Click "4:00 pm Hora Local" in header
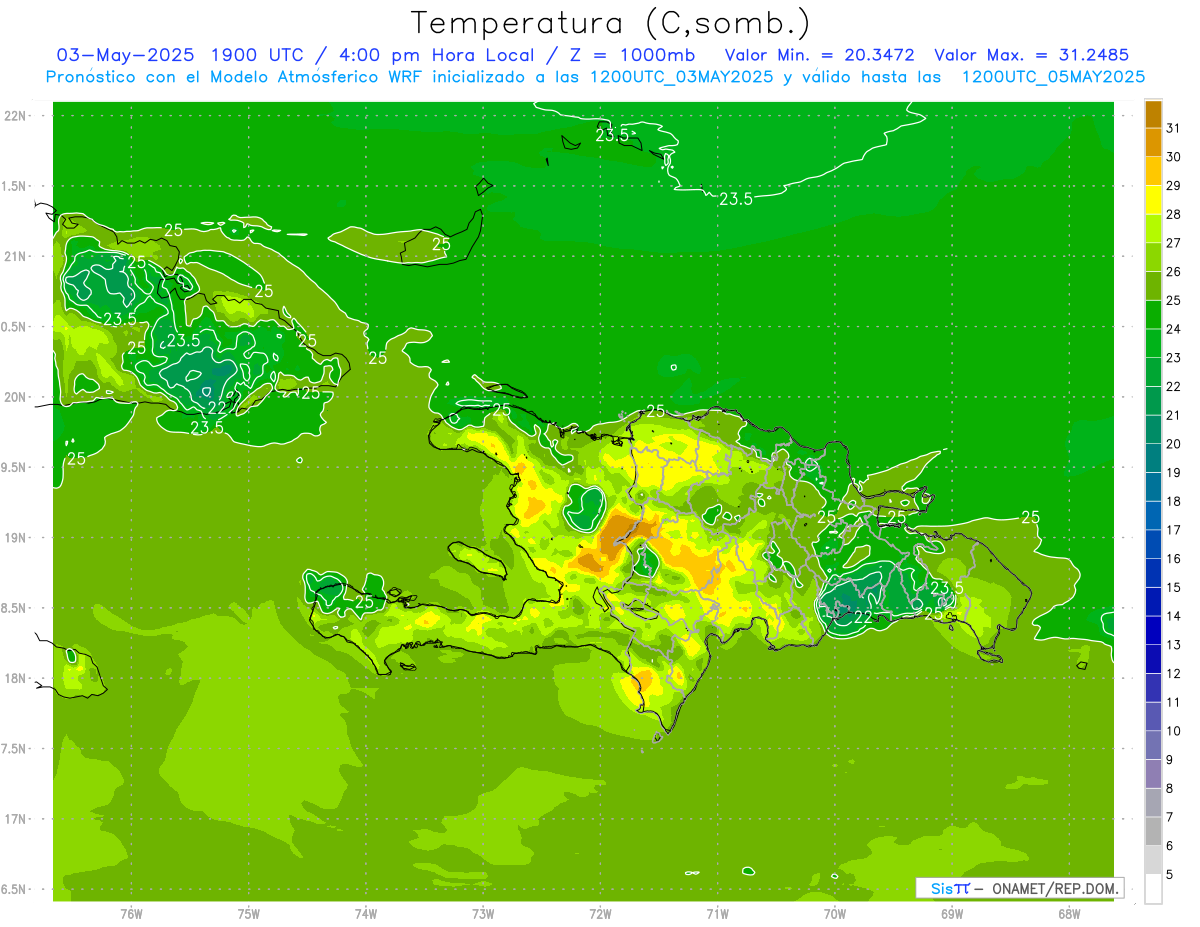This screenshot has height=927, width=1200. (437, 54)
